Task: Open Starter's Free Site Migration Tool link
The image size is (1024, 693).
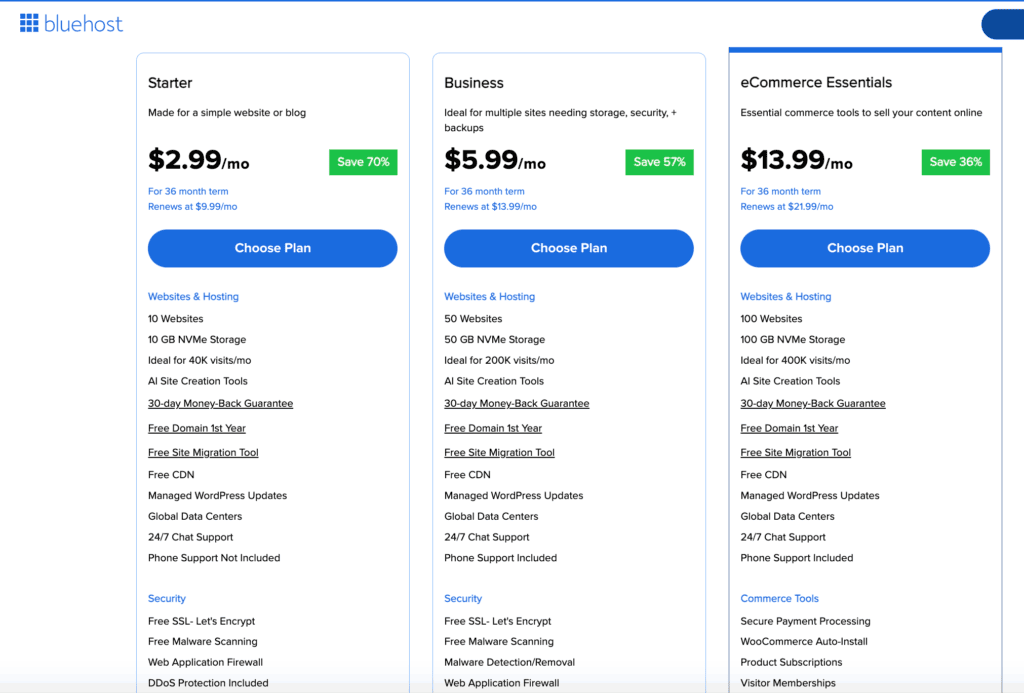Action: tap(203, 453)
